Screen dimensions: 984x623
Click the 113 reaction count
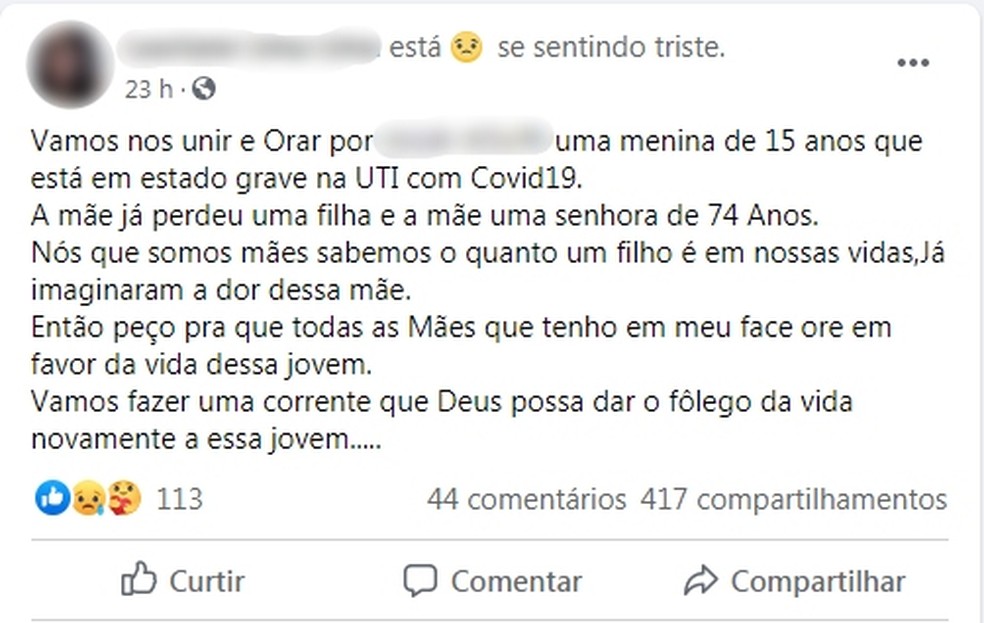[178, 497]
